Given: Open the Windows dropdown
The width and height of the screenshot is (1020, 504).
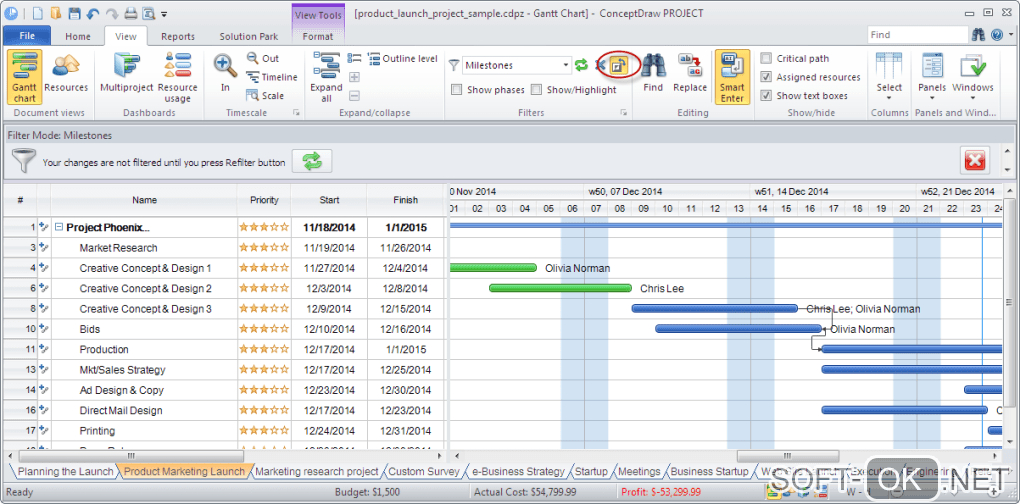Looking at the screenshot, I should [973, 77].
